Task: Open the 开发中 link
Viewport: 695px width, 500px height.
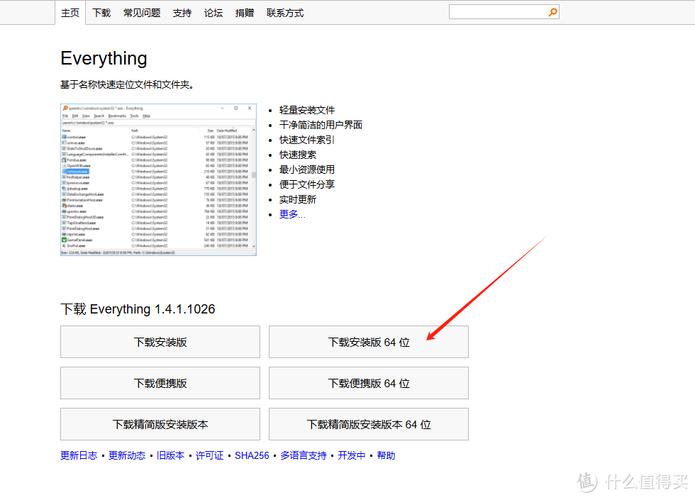Action: 351,455
